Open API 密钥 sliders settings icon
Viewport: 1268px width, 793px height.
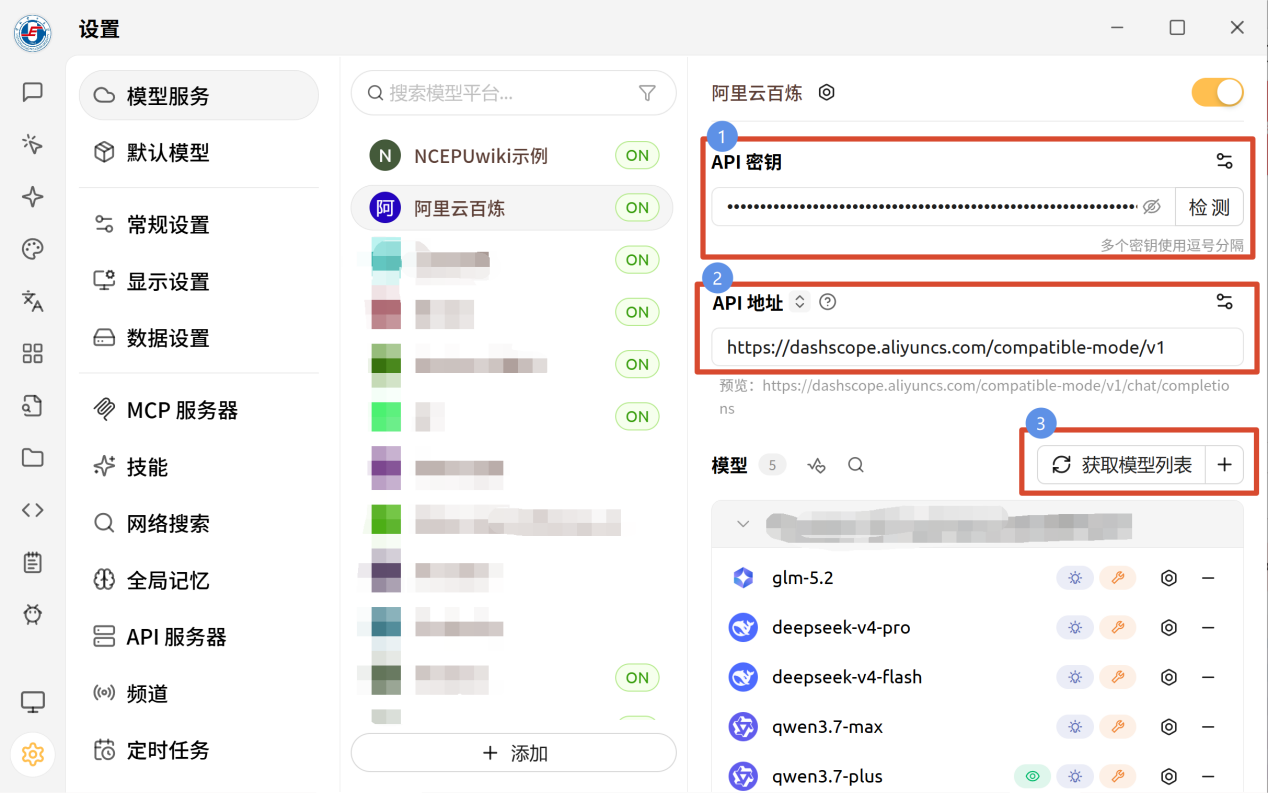[x=1224, y=161]
